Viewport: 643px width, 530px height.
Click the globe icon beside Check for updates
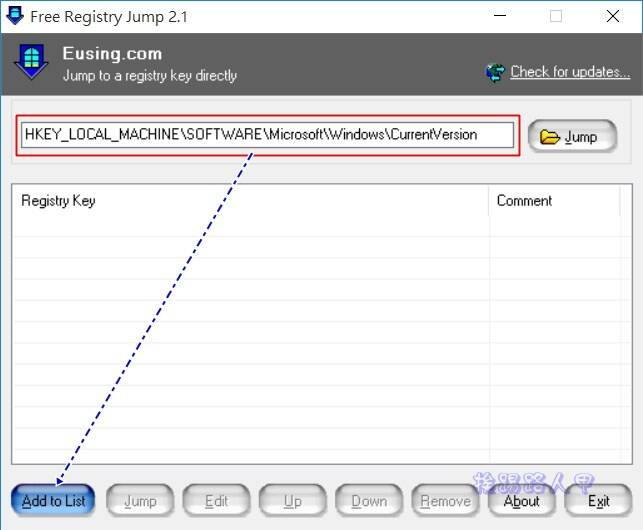(495, 73)
